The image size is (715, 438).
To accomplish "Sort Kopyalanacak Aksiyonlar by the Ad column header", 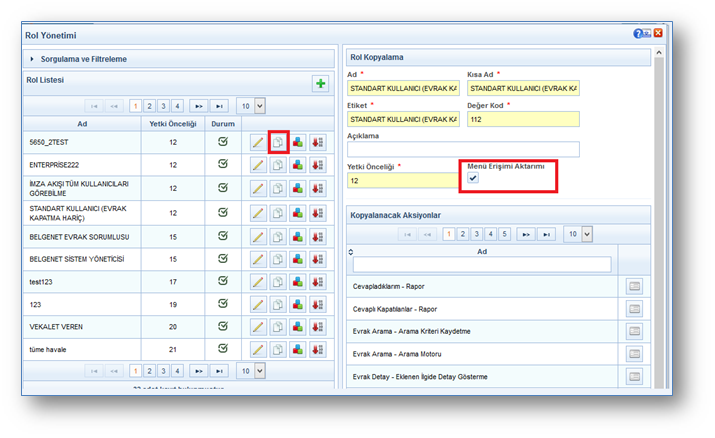I will click(484, 252).
